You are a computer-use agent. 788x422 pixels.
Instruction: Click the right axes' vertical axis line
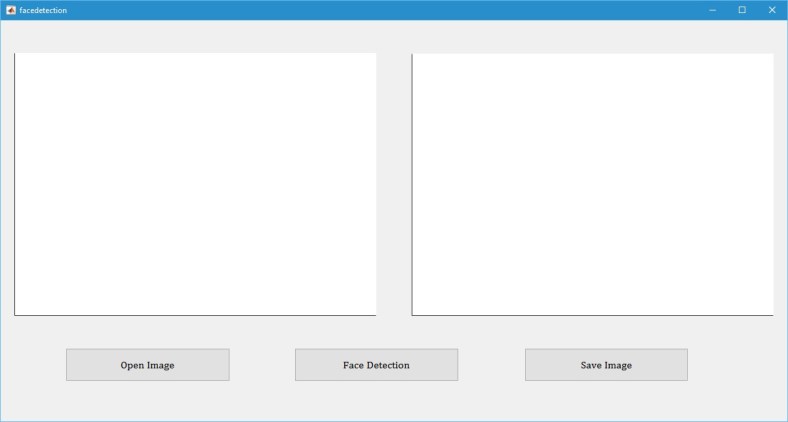pyautogui.click(x=412, y=184)
